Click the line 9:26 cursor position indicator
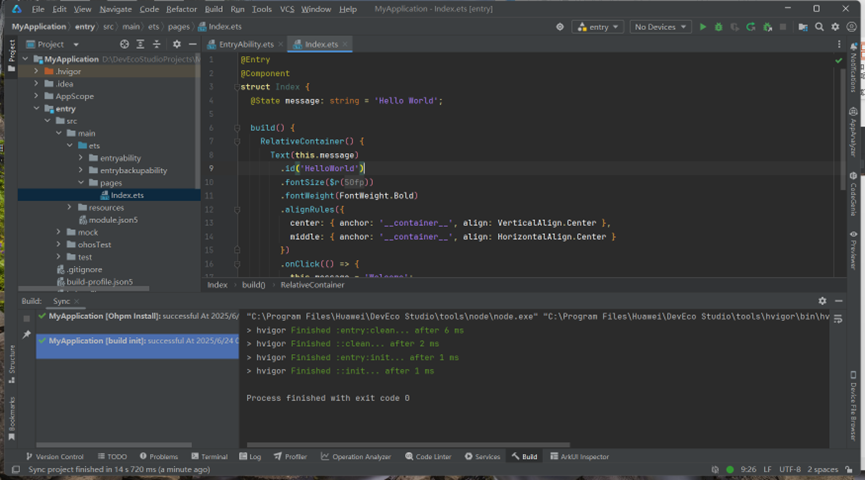 748,470
